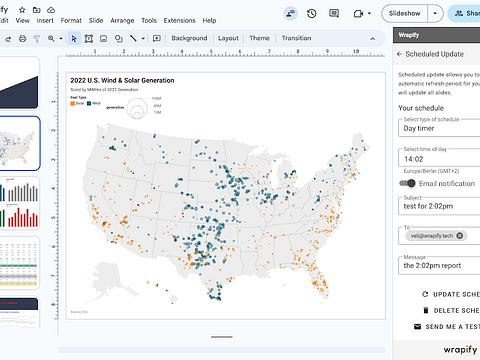Choose the Select arrow cursor tool
The height and width of the screenshot is (360, 480).
(x=74, y=39)
